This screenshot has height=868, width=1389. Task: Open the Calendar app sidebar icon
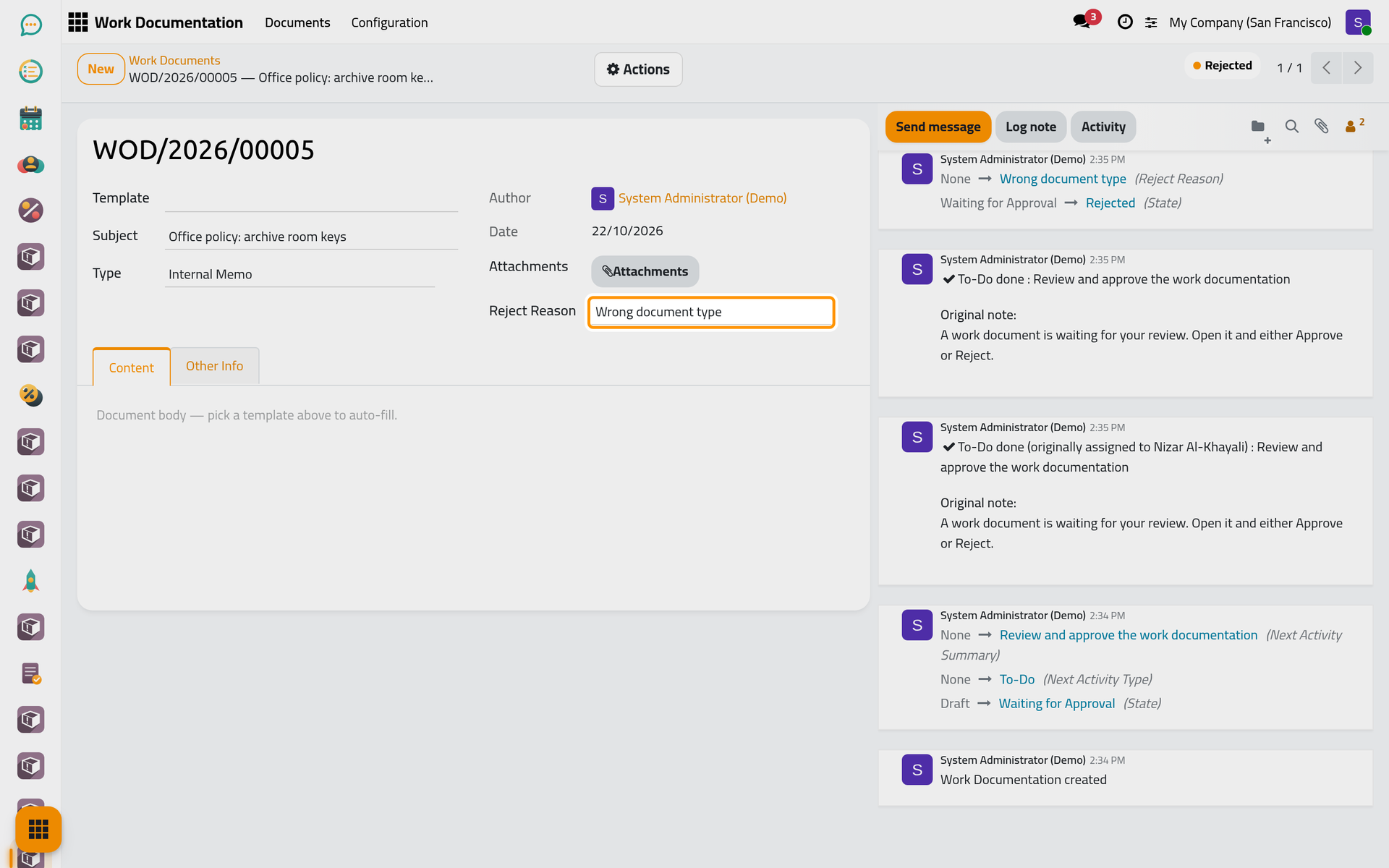[30, 118]
